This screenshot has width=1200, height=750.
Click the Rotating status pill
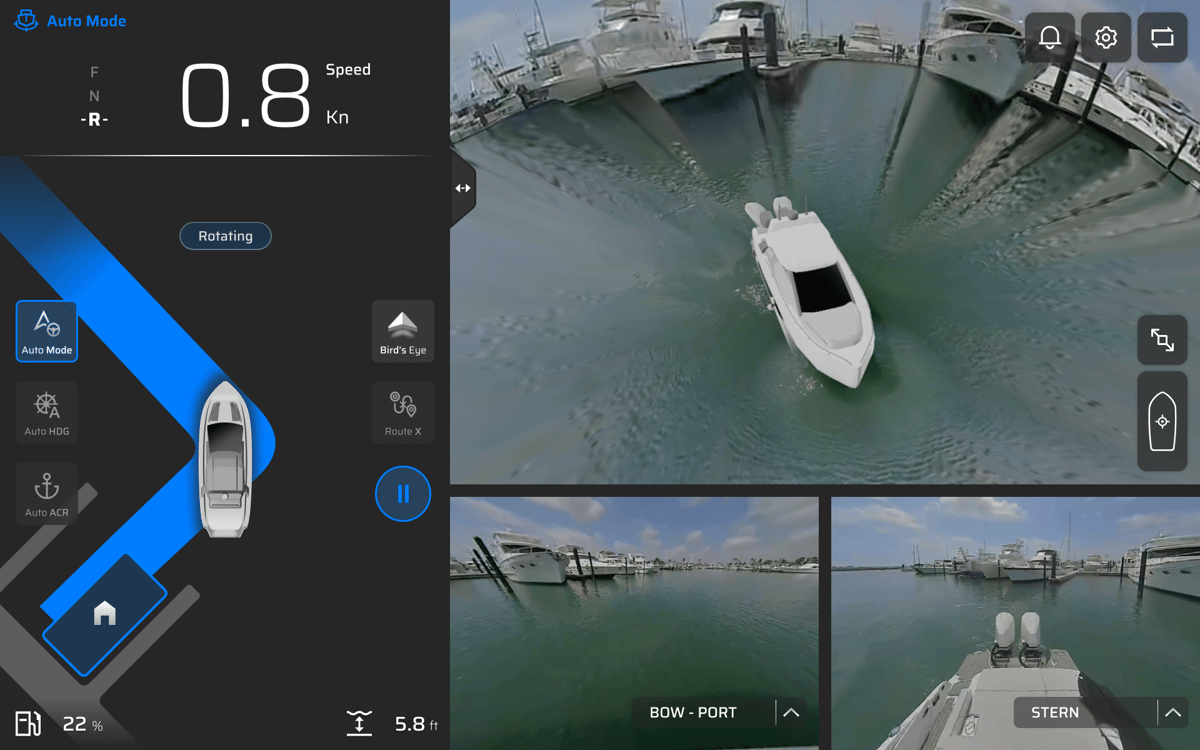(x=225, y=236)
